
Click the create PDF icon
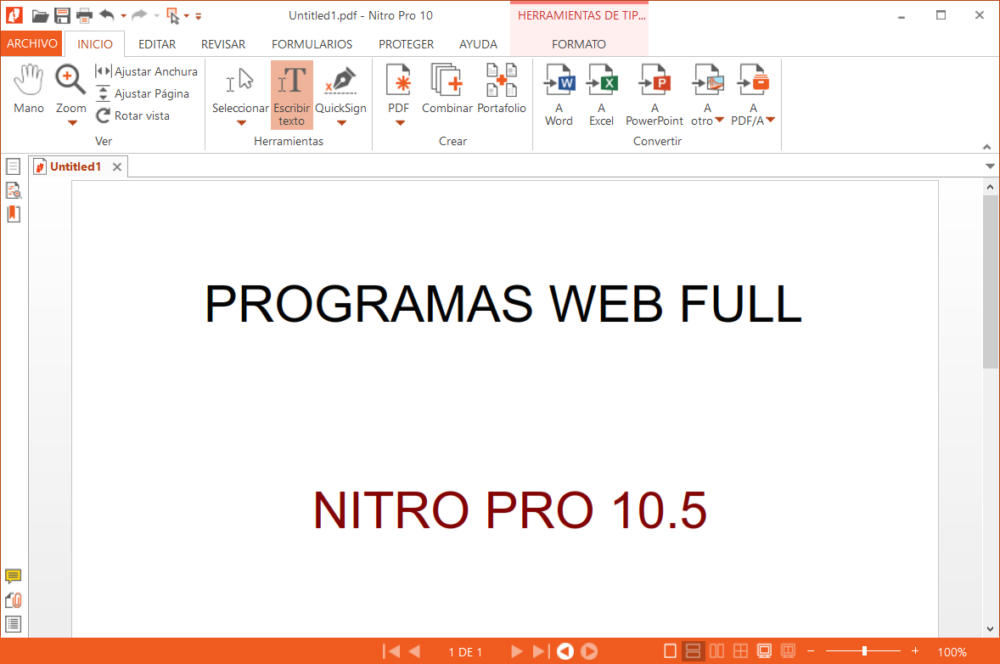point(399,81)
